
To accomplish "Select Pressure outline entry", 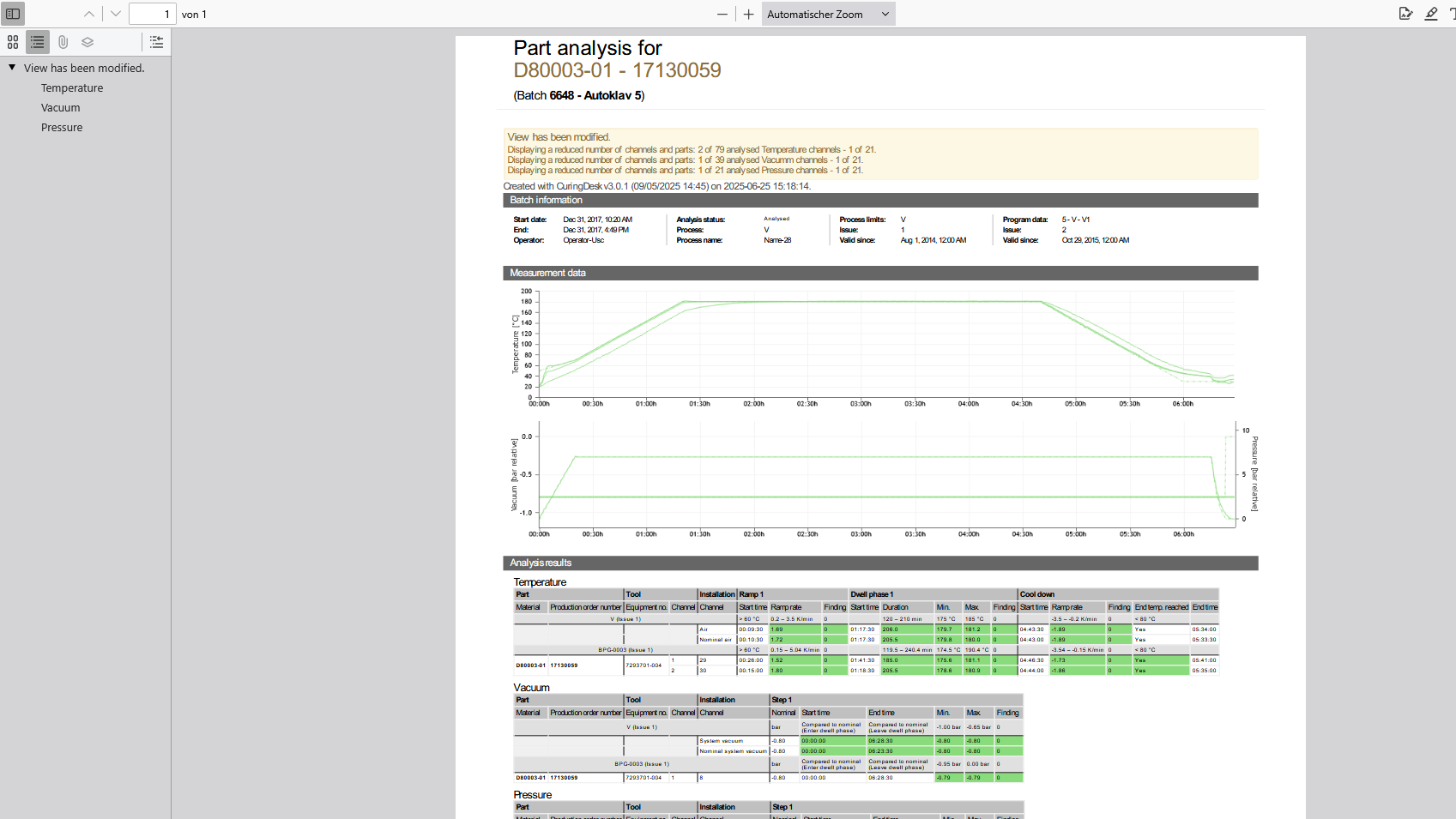I will (x=62, y=128).
